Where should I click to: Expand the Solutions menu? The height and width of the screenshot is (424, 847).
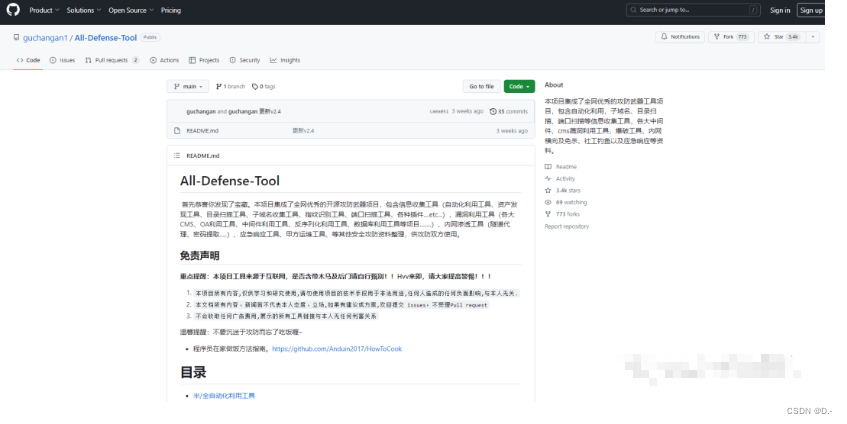point(83,10)
